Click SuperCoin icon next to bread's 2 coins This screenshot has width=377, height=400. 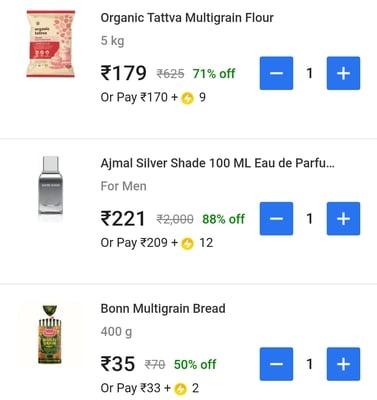[x=180, y=389]
